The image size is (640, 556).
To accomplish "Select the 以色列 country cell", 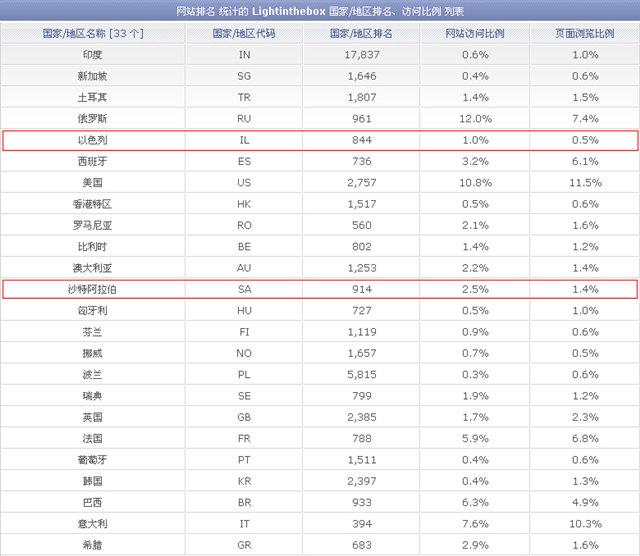I will click(x=92, y=140).
